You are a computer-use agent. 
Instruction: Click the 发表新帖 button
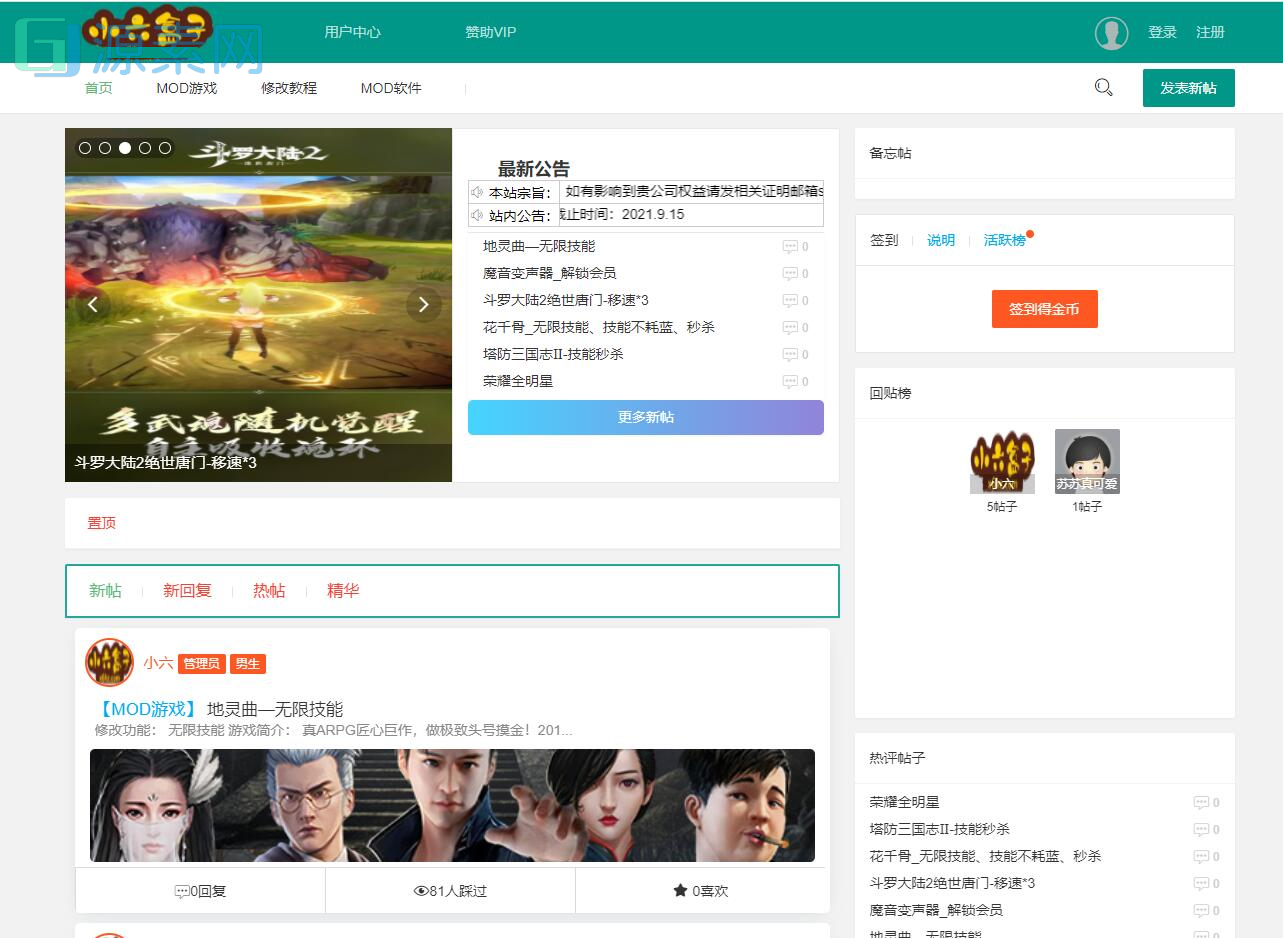(x=1188, y=88)
